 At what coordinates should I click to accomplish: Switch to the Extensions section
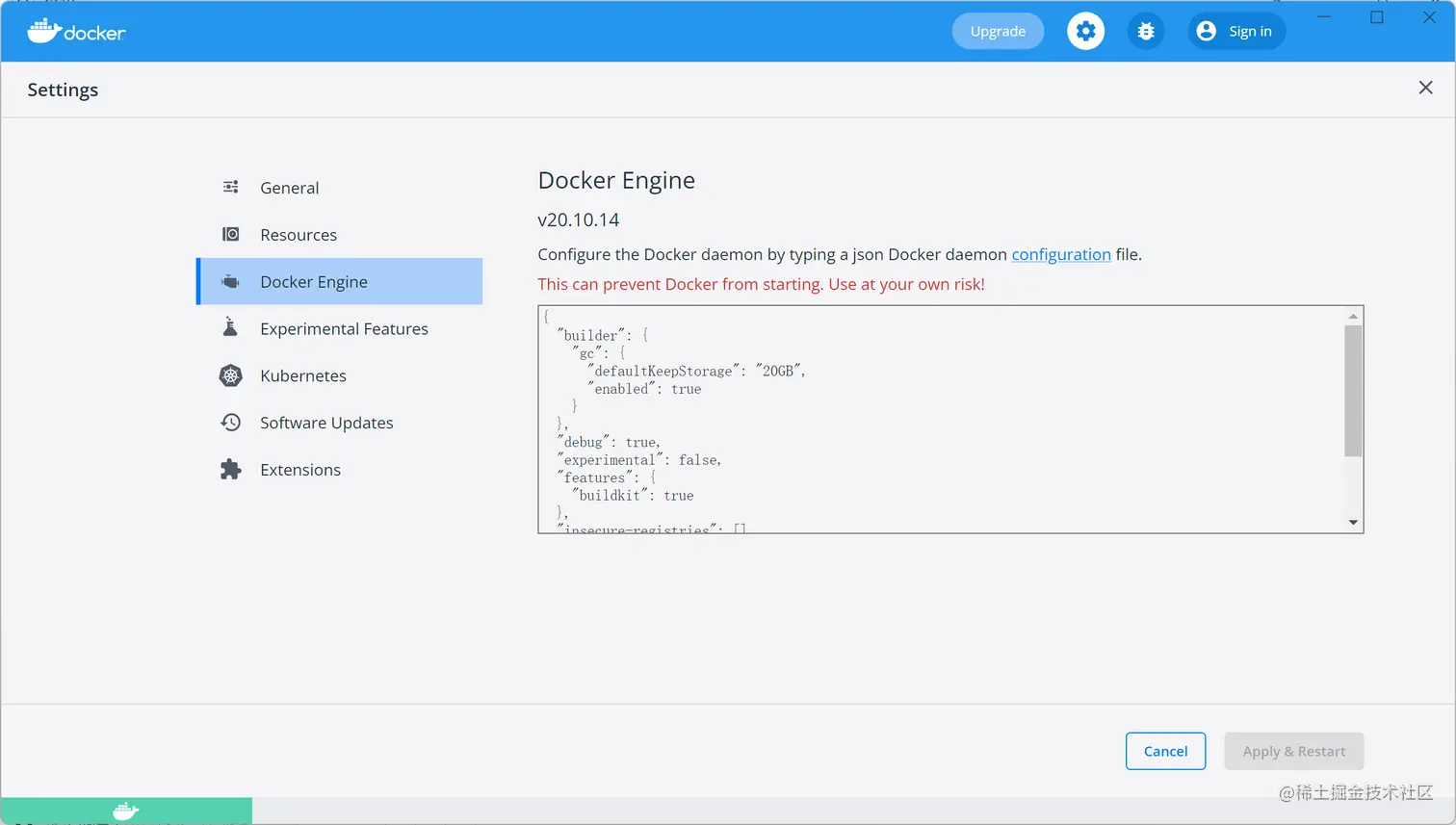339,470
